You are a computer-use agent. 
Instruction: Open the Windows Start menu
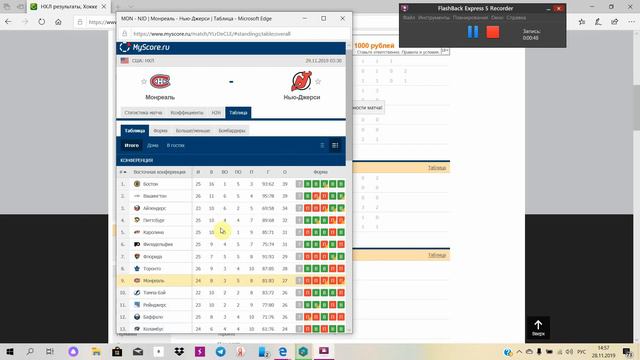click(10, 351)
